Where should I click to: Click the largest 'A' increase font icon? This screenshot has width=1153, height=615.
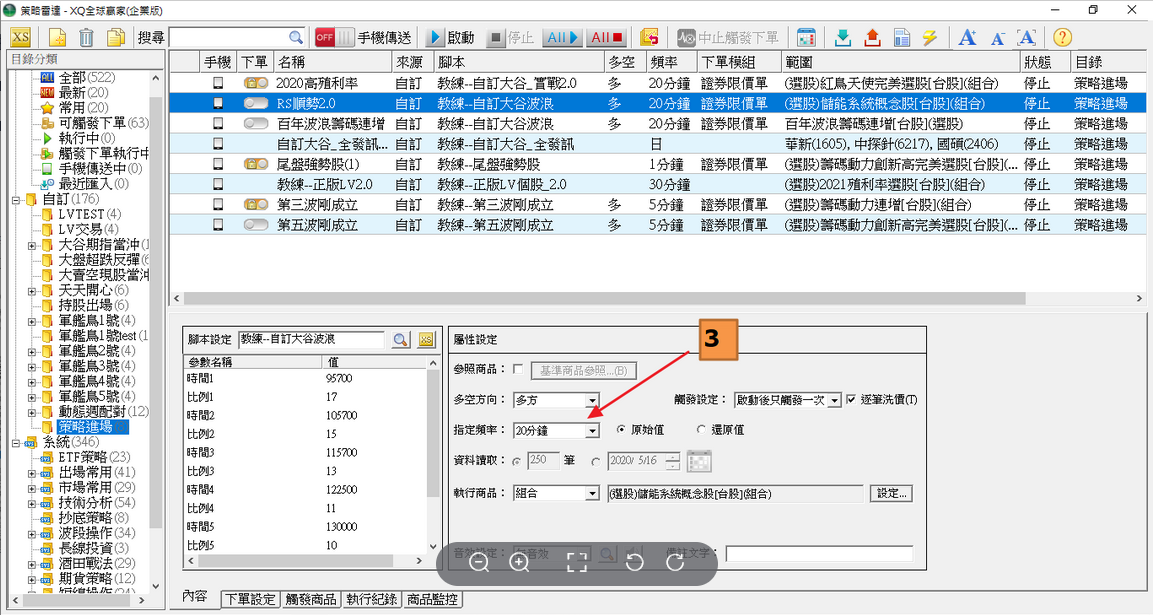pos(966,38)
